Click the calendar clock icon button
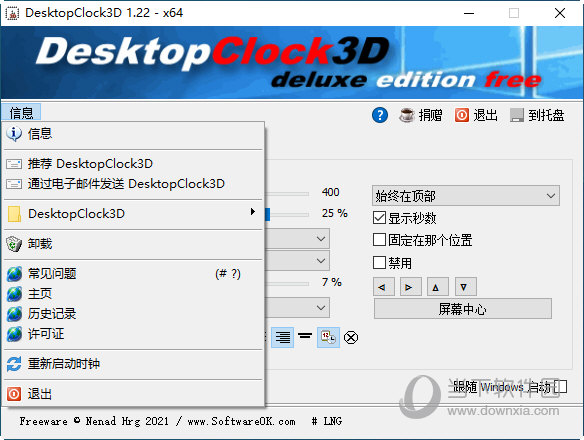Image resolution: width=584 pixels, height=440 pixels. point(328,338)
